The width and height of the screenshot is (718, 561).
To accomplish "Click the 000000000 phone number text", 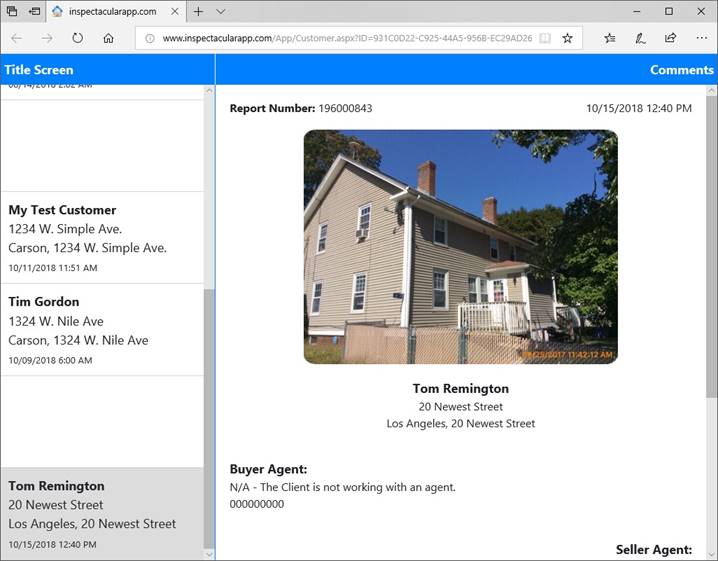I will coord(257,504).
